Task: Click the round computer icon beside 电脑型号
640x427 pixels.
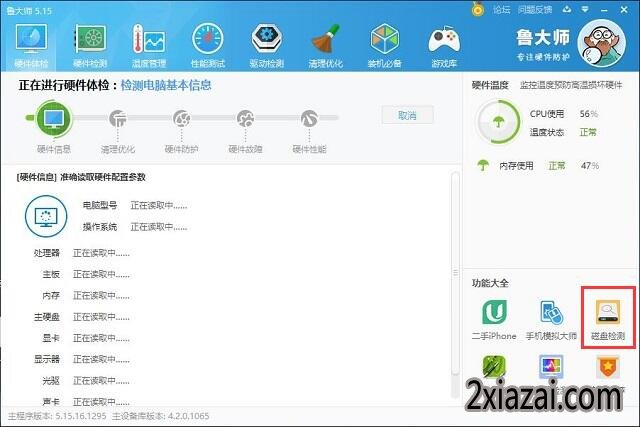Action: [46, 216]
